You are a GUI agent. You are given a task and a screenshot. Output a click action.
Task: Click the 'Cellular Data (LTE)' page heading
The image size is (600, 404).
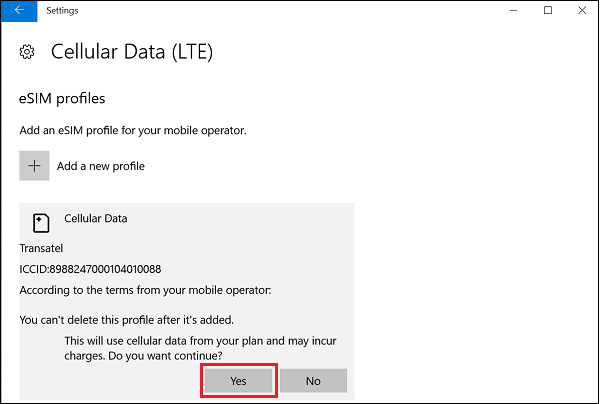click(x=132, y=52)
